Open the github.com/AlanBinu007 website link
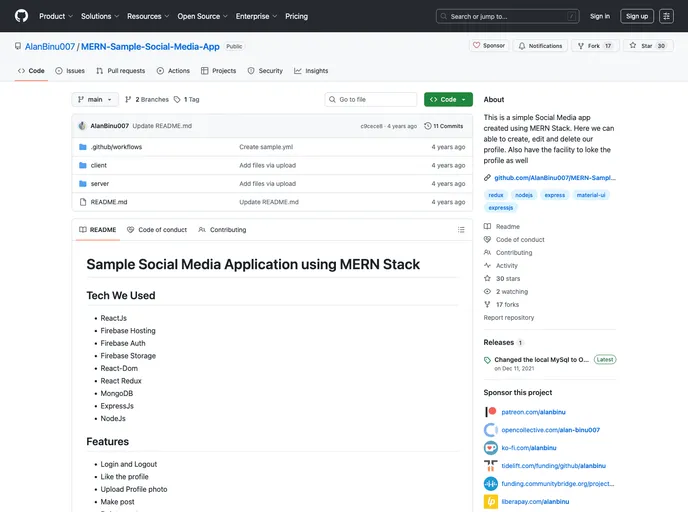Screen dimensions: 688x512 tap(555, 178)
